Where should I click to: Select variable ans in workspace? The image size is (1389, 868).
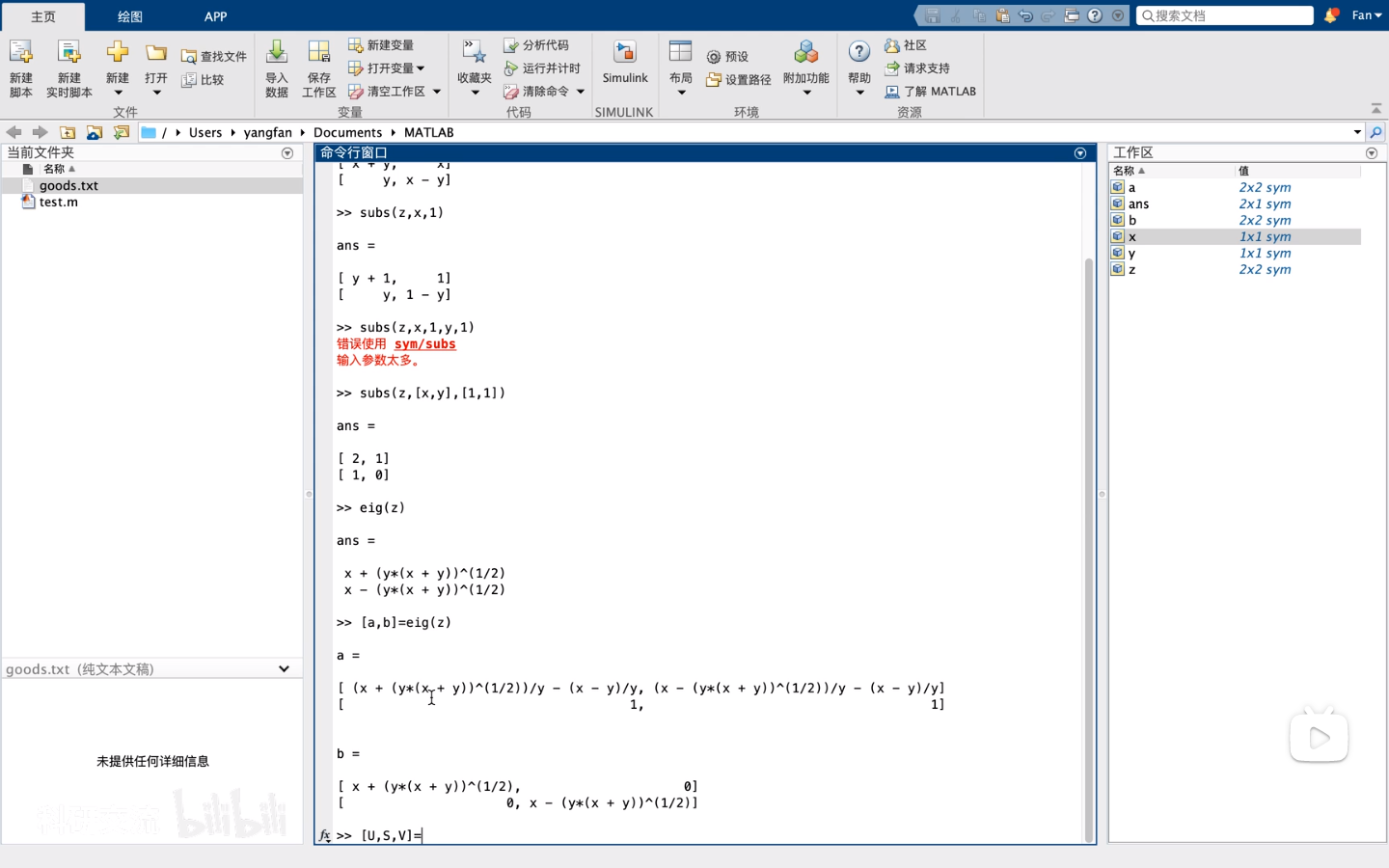(x=1236, y=203)
